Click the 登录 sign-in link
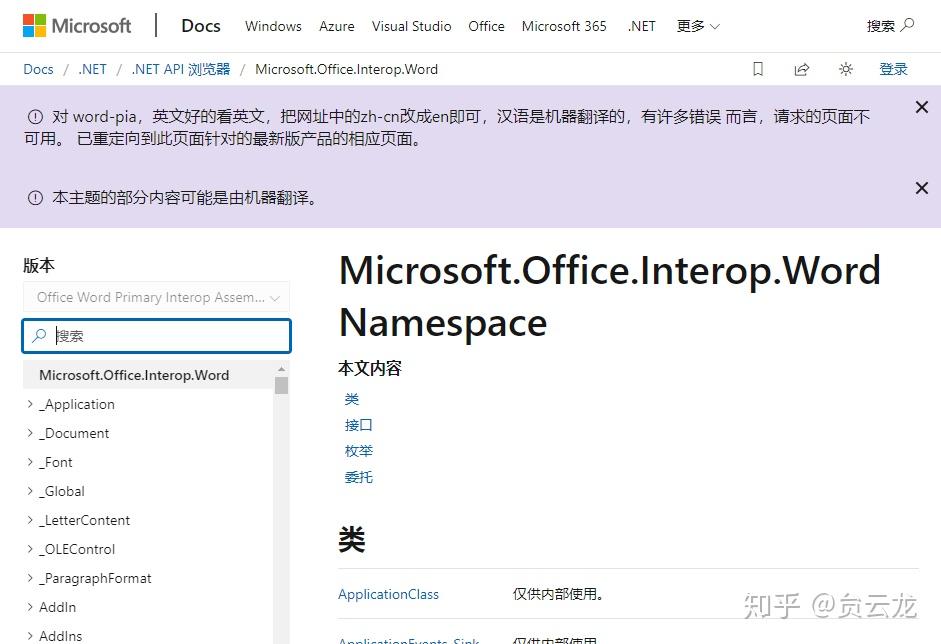941x644 pixels. click(893, 68)
